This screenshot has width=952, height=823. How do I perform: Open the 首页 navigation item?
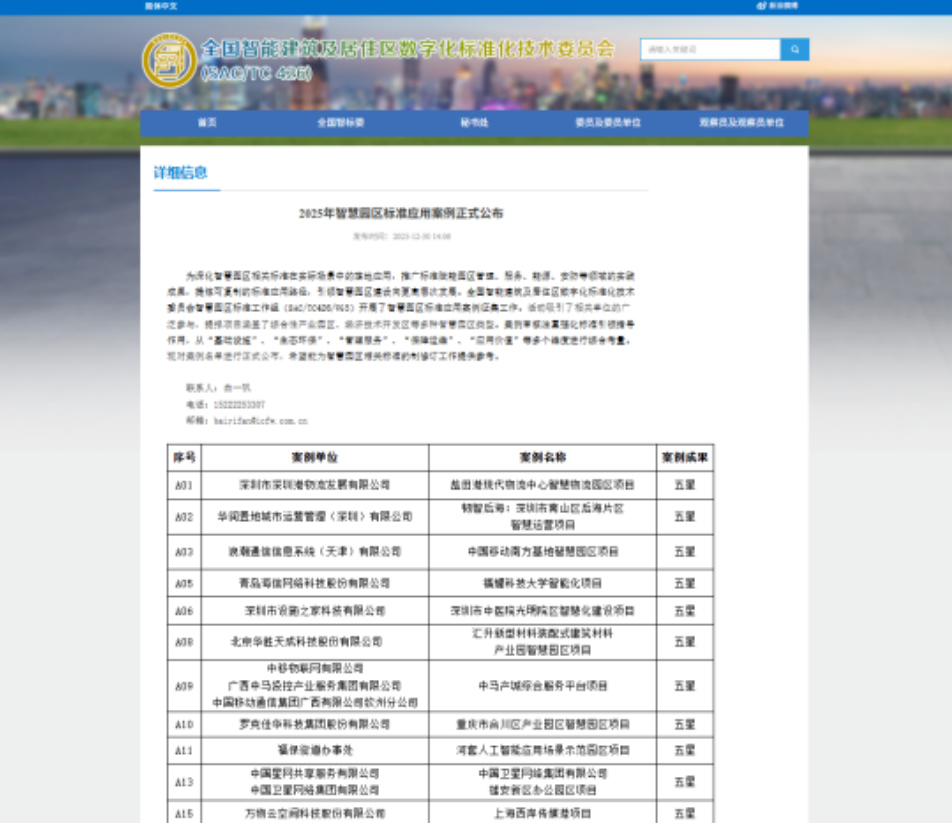point(207,123)
